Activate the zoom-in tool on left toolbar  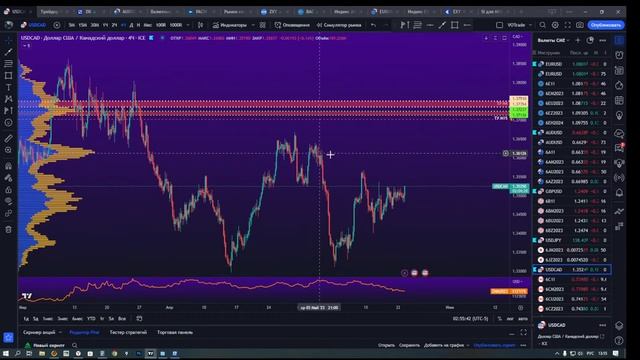pyautogui.click(x=8, y=150)
